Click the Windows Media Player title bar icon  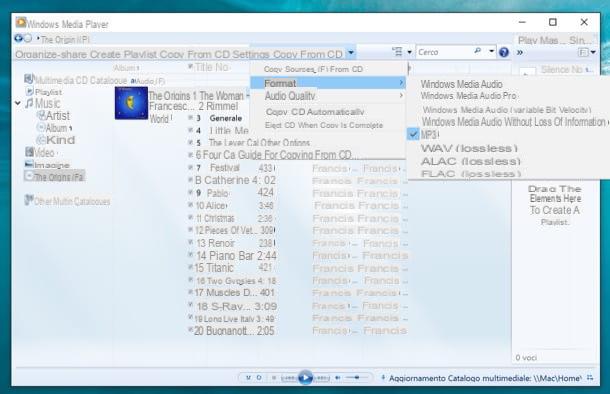point(21,22)
